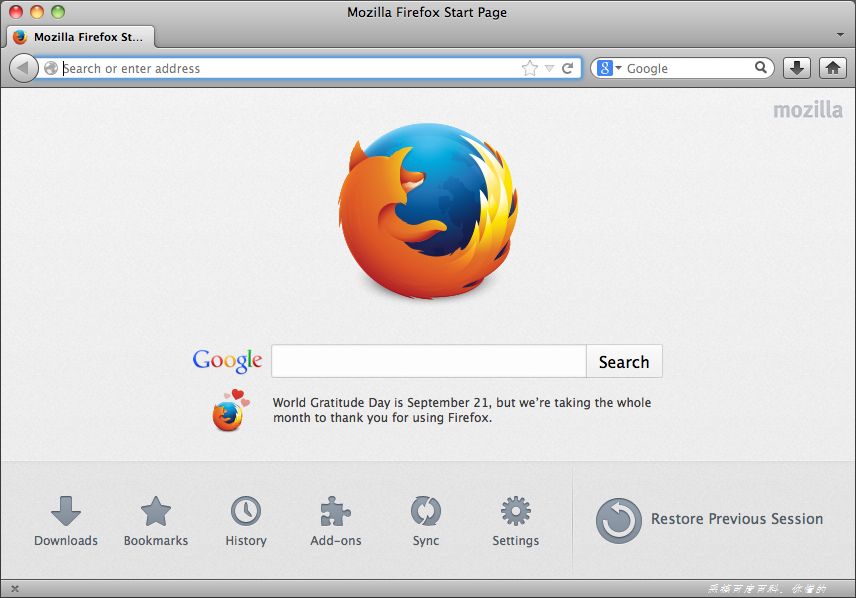Click the magnifier in toolbar search box
The height and width of the screenshot is (598, 856).
point(760,68)
